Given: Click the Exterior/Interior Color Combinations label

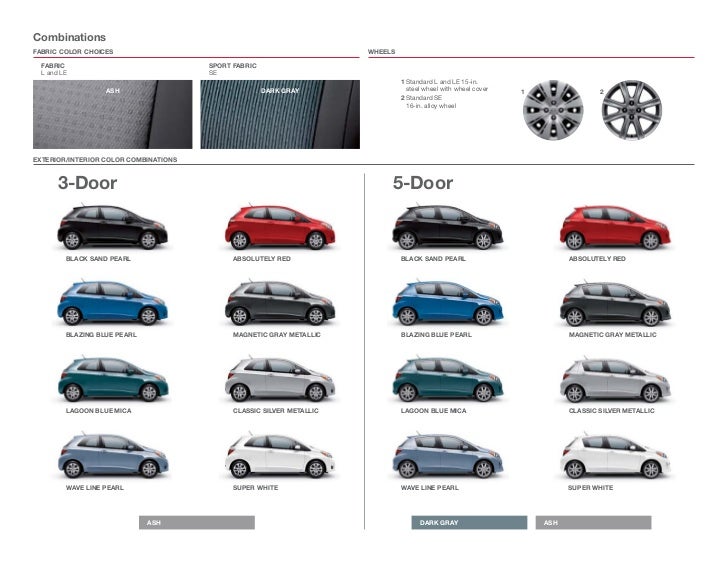Looking at the screenshot, I should 105,159.
